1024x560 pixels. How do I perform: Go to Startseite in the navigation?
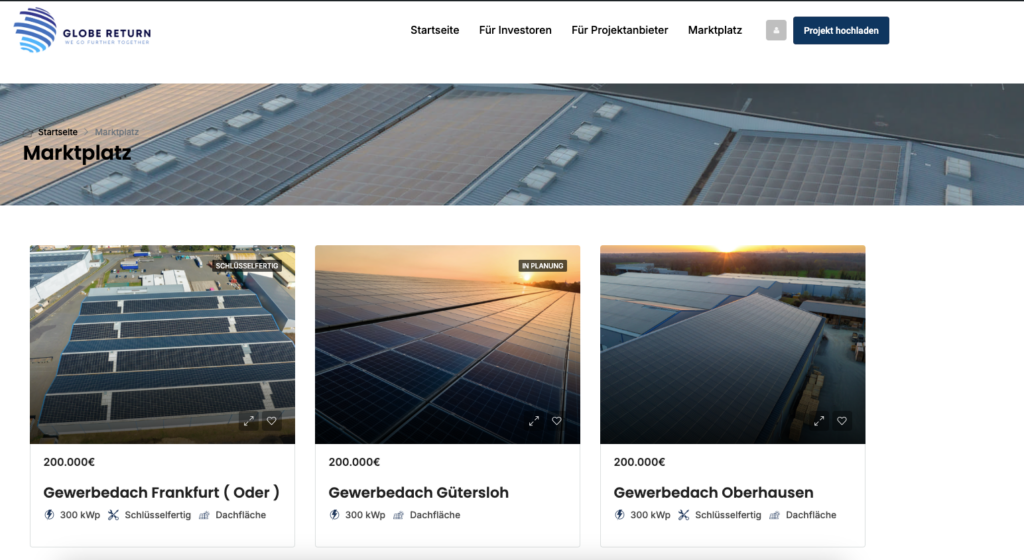[434, 30]
